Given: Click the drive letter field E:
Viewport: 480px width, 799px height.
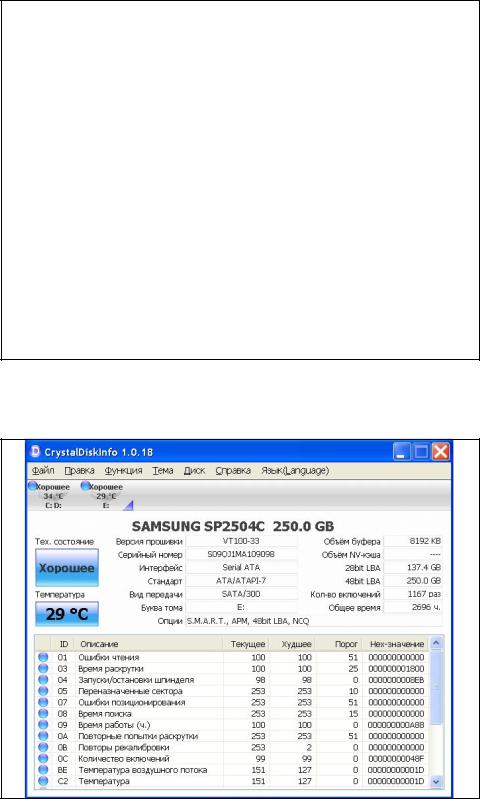Looking at the screenshot, I should click(242, 607).
